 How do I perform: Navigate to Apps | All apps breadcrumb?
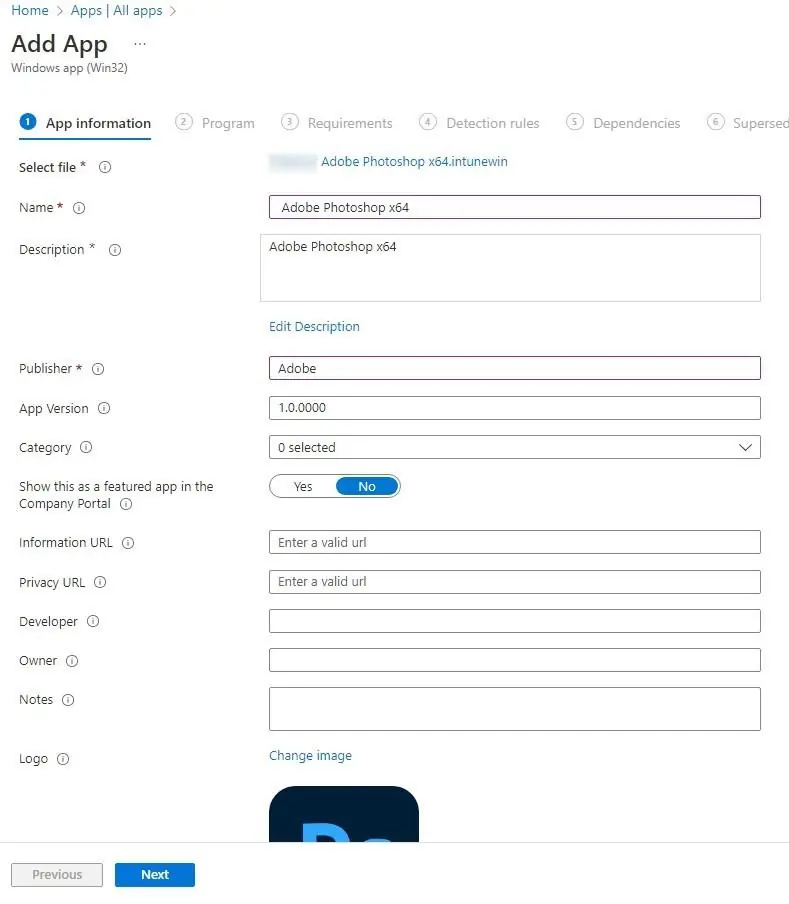pyautogui.click(x=116, y=10)
